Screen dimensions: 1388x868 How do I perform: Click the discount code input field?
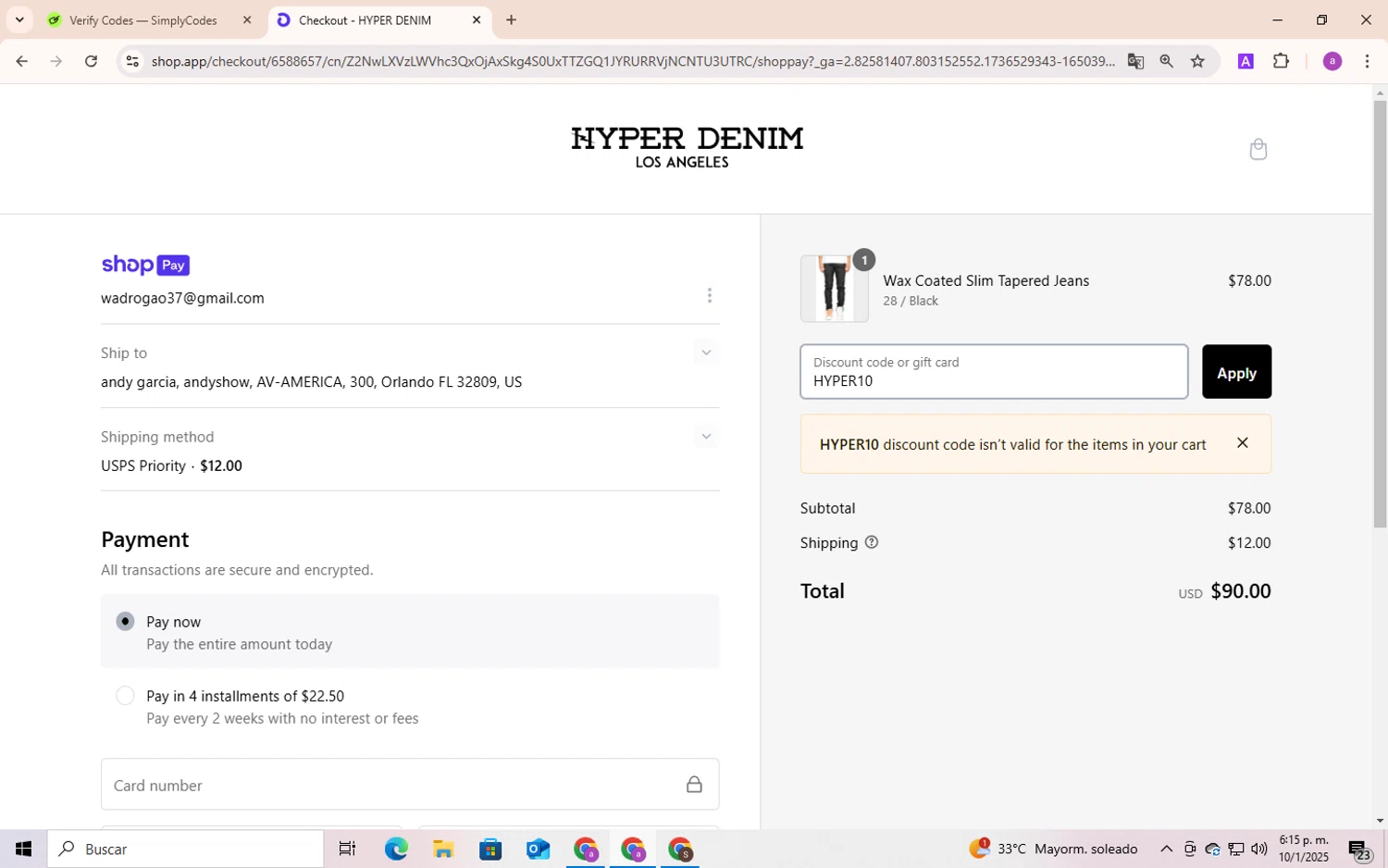click(x=994, y=372)
